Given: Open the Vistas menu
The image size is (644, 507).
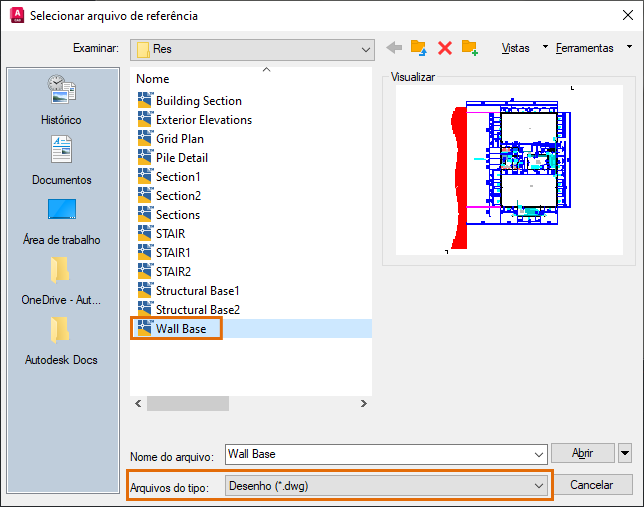Looking at the screenshot, I should (515, 48).
